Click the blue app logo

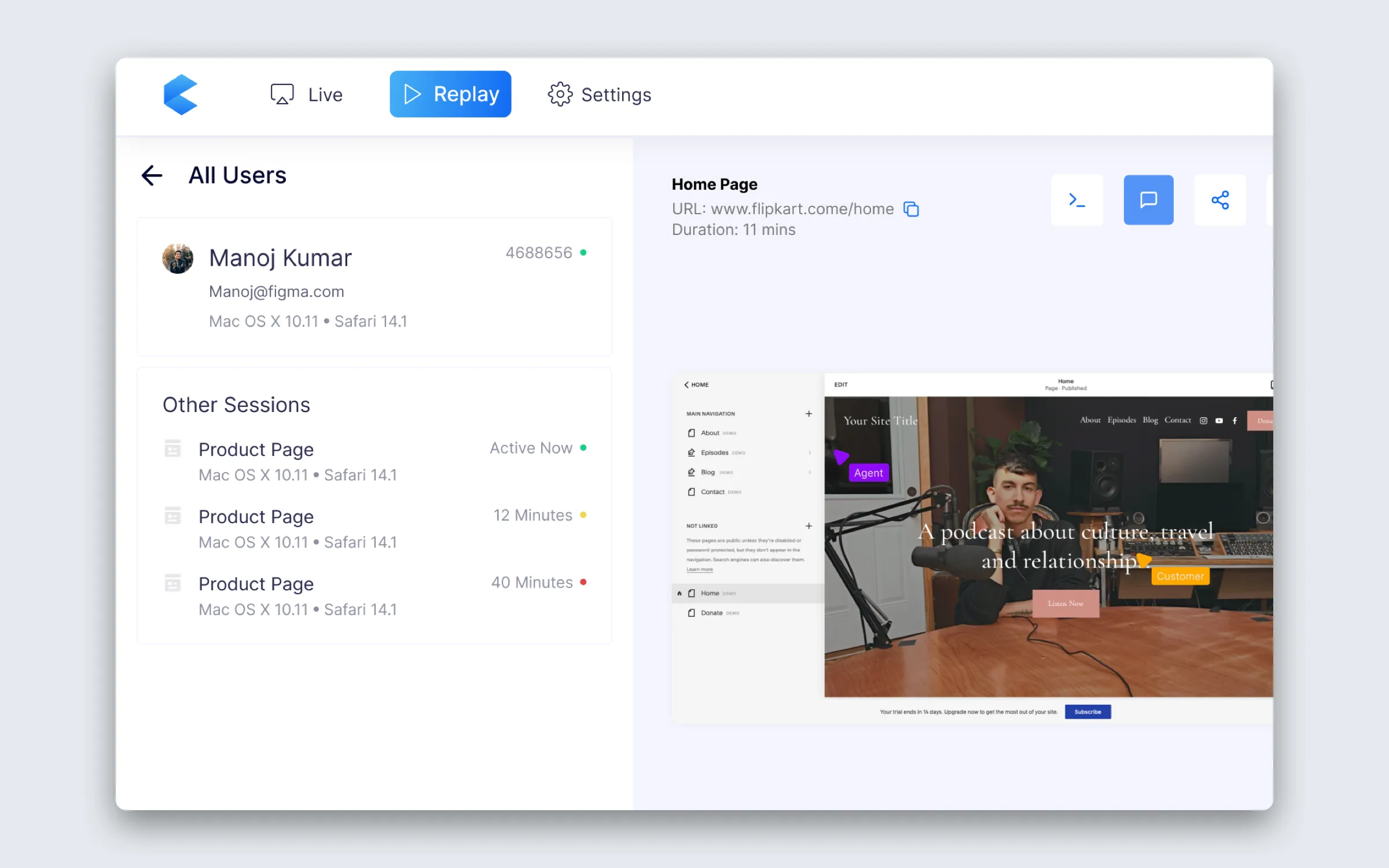(x=181, y=94)
